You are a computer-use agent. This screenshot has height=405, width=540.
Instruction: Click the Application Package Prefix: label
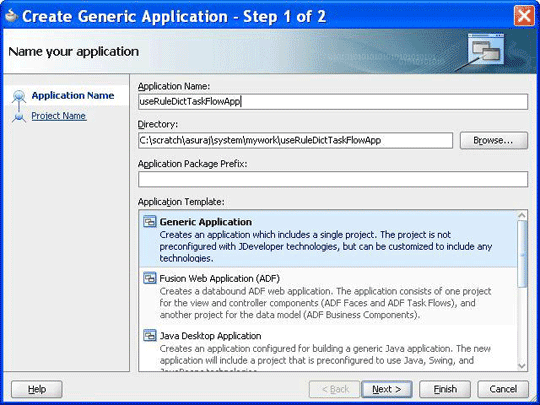pos(193,164)
